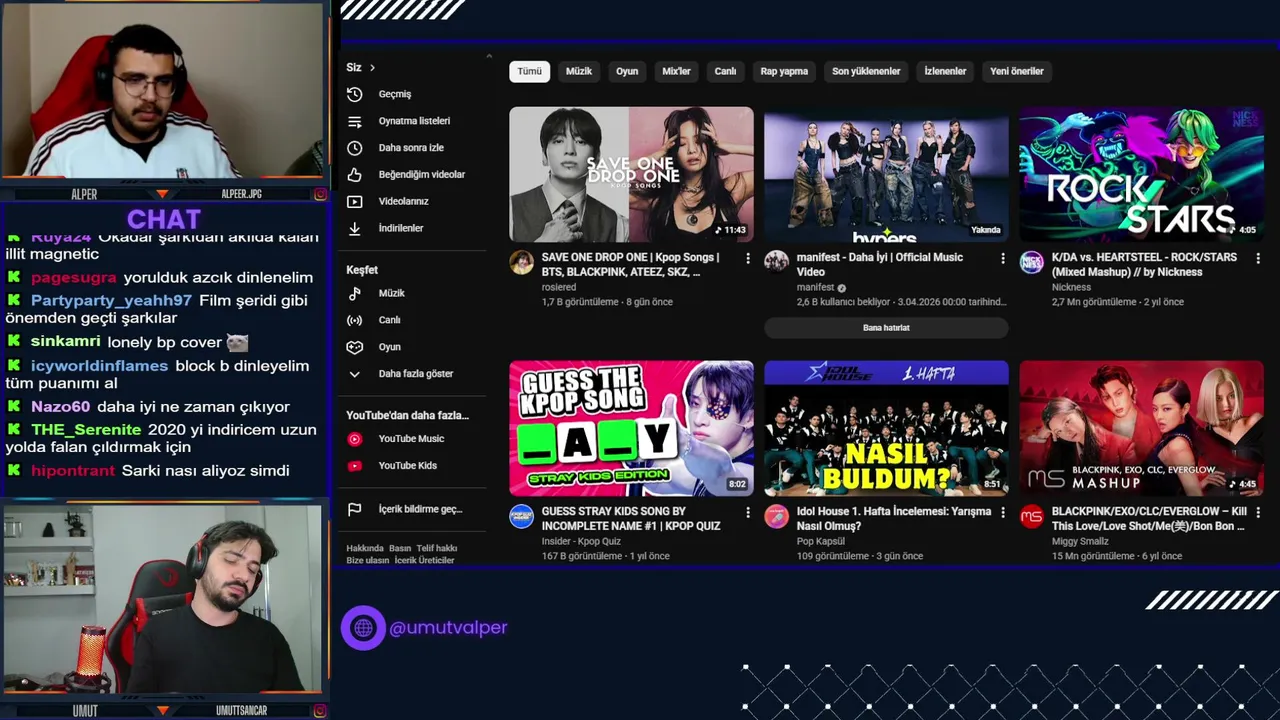This screenshot has height=720, width=1280.
Task: Open options menu for GUESS STRAY KIDS SONG video
Action: pos(747,512)
